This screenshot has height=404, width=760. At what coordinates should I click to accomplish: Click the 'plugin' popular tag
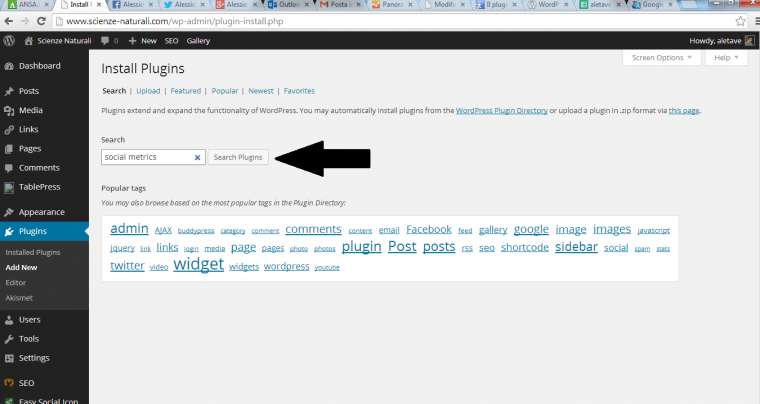(x=362, y=247)
